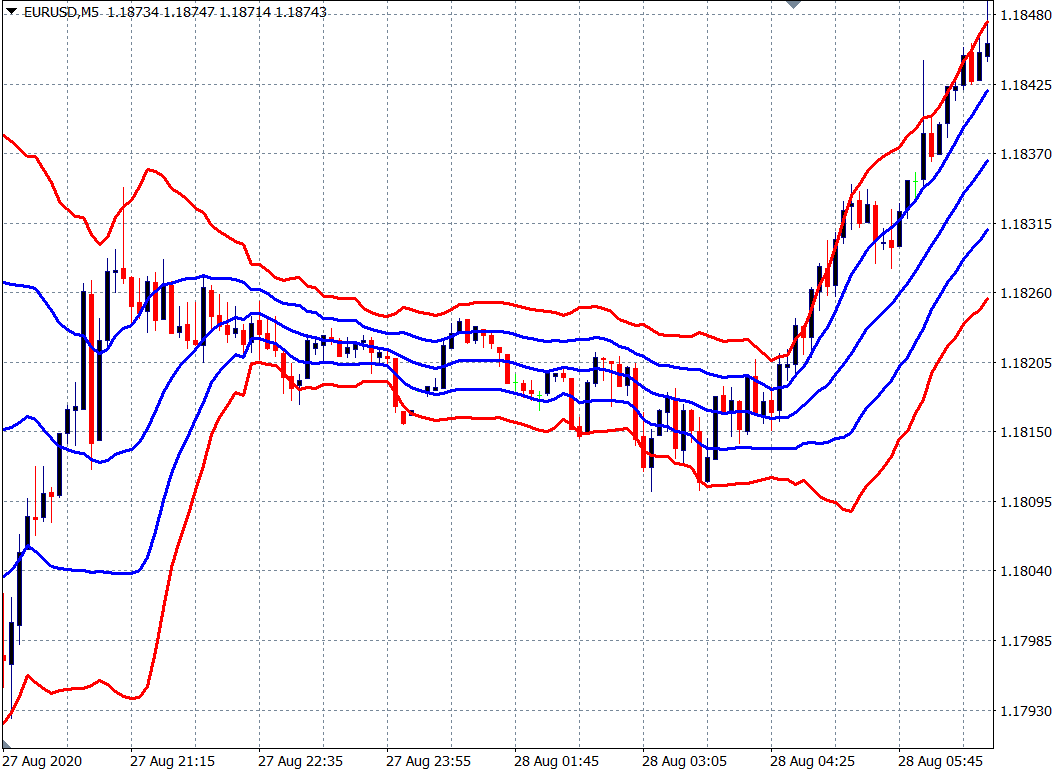Click the 28 Aug 05:45 time label
Image resolution: width=1057 pixels, height=774 pixels.
coord(940,761)
